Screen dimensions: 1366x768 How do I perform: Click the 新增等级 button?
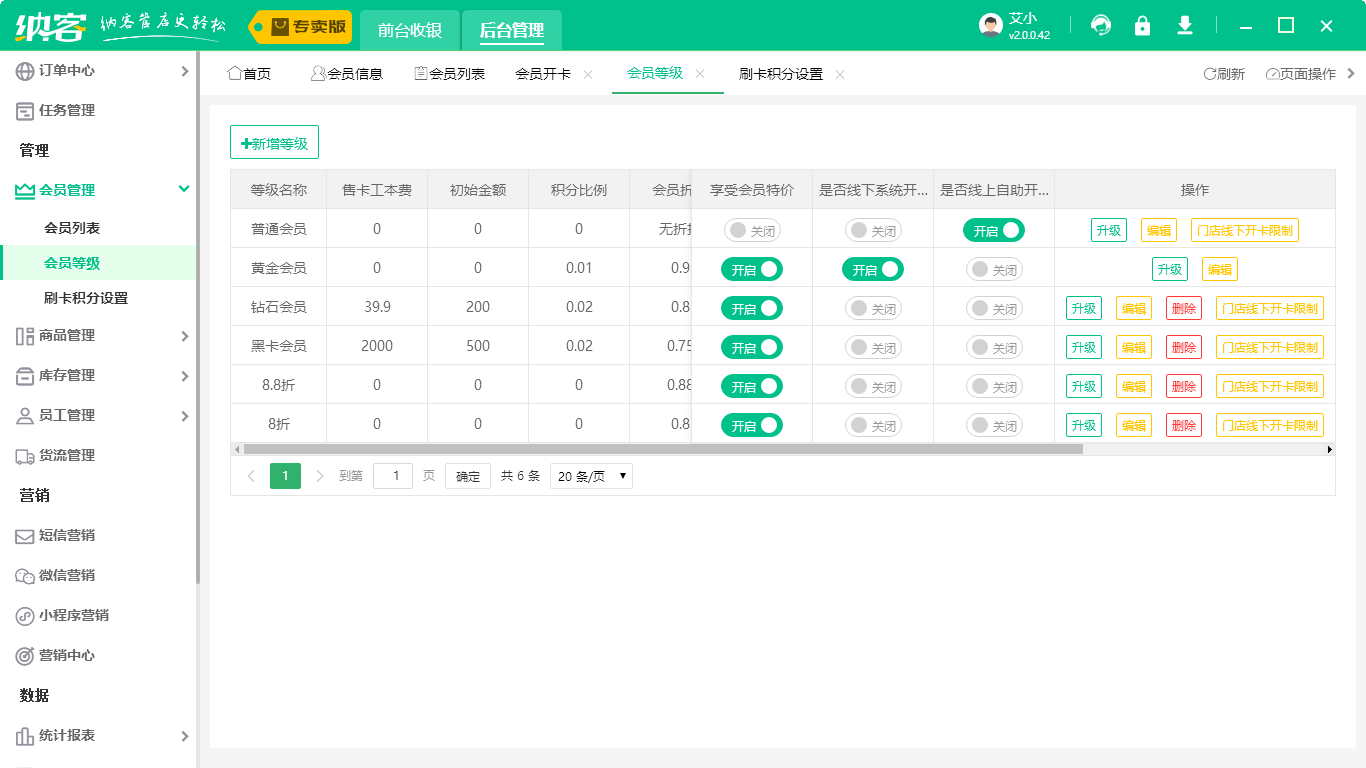274,143
